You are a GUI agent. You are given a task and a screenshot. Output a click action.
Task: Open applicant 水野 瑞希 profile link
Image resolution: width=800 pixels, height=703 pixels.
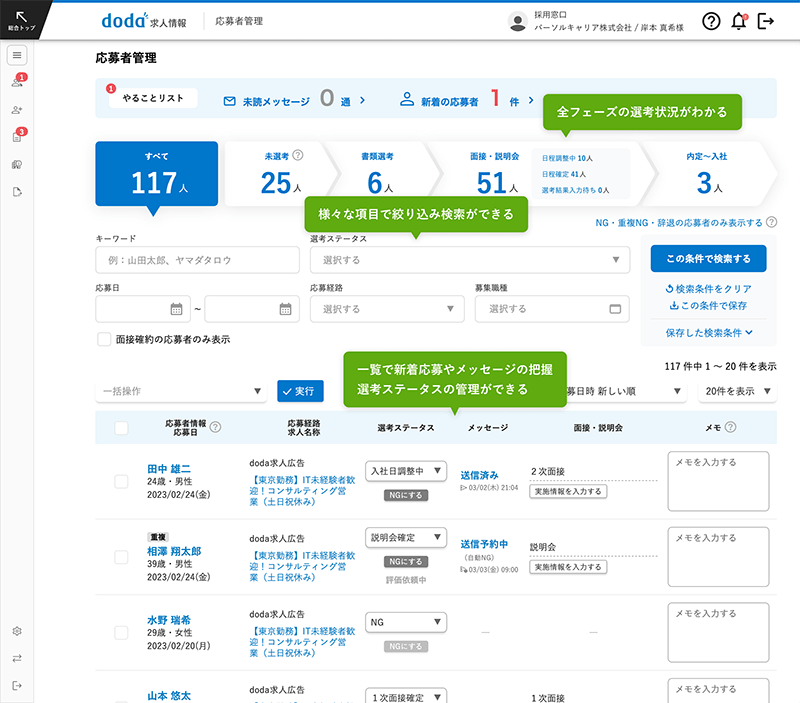pyautogui.click(x=172, y=621)
